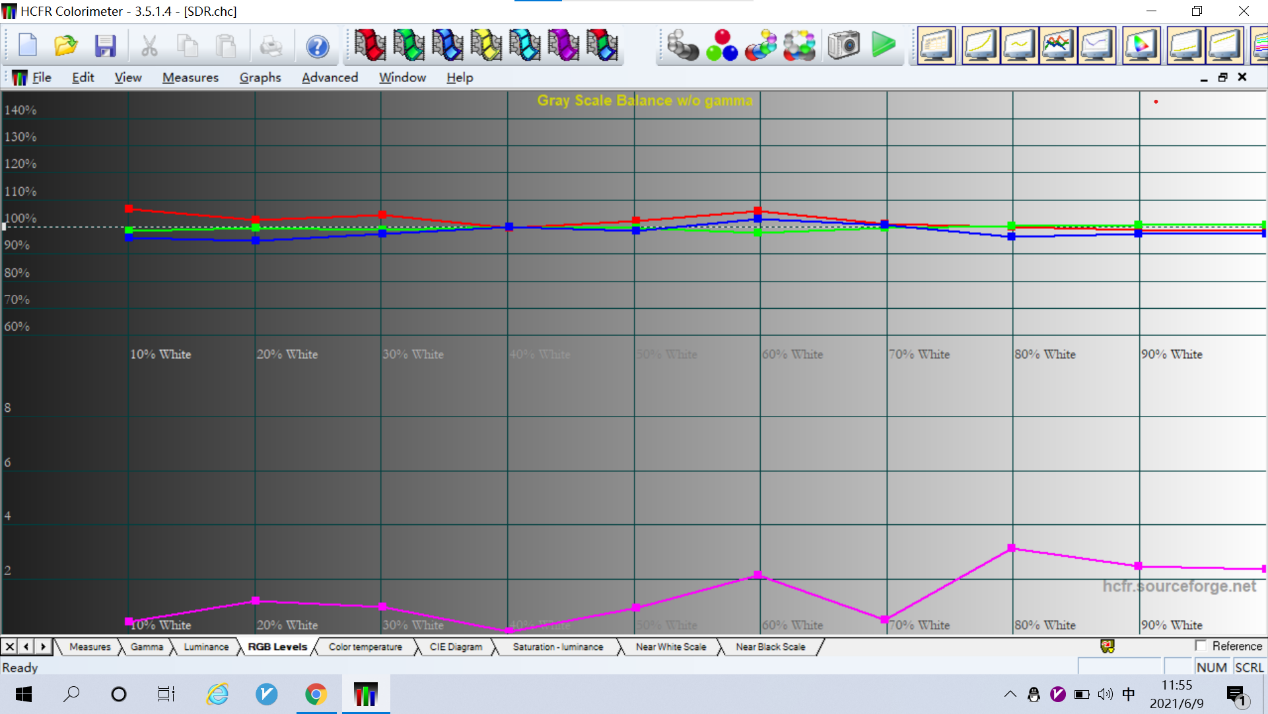Select the red film strip icon

pyautogui.click(x=370, y=45)
